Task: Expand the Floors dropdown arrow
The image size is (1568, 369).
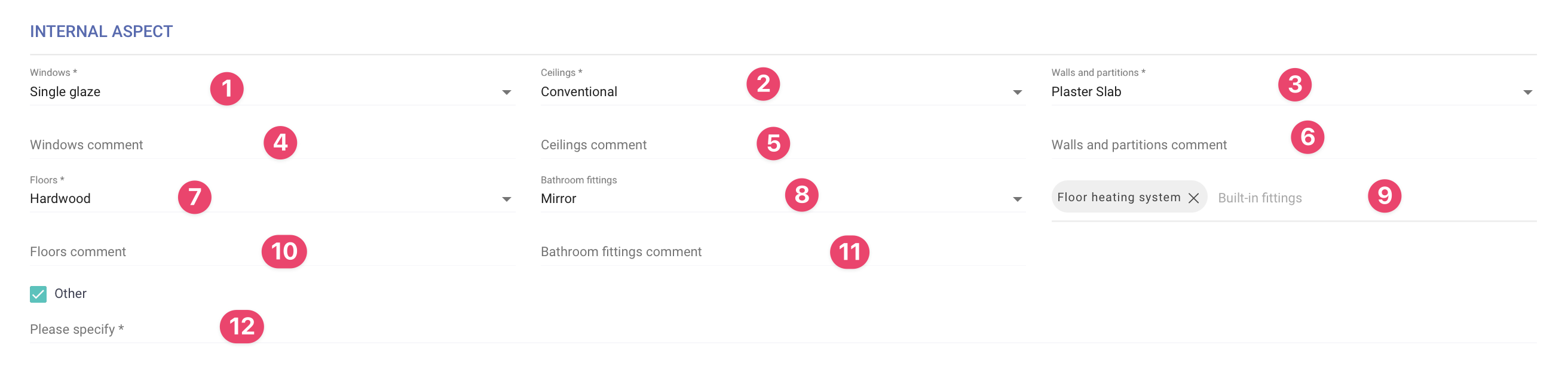Action: click(x=507, y=199)
